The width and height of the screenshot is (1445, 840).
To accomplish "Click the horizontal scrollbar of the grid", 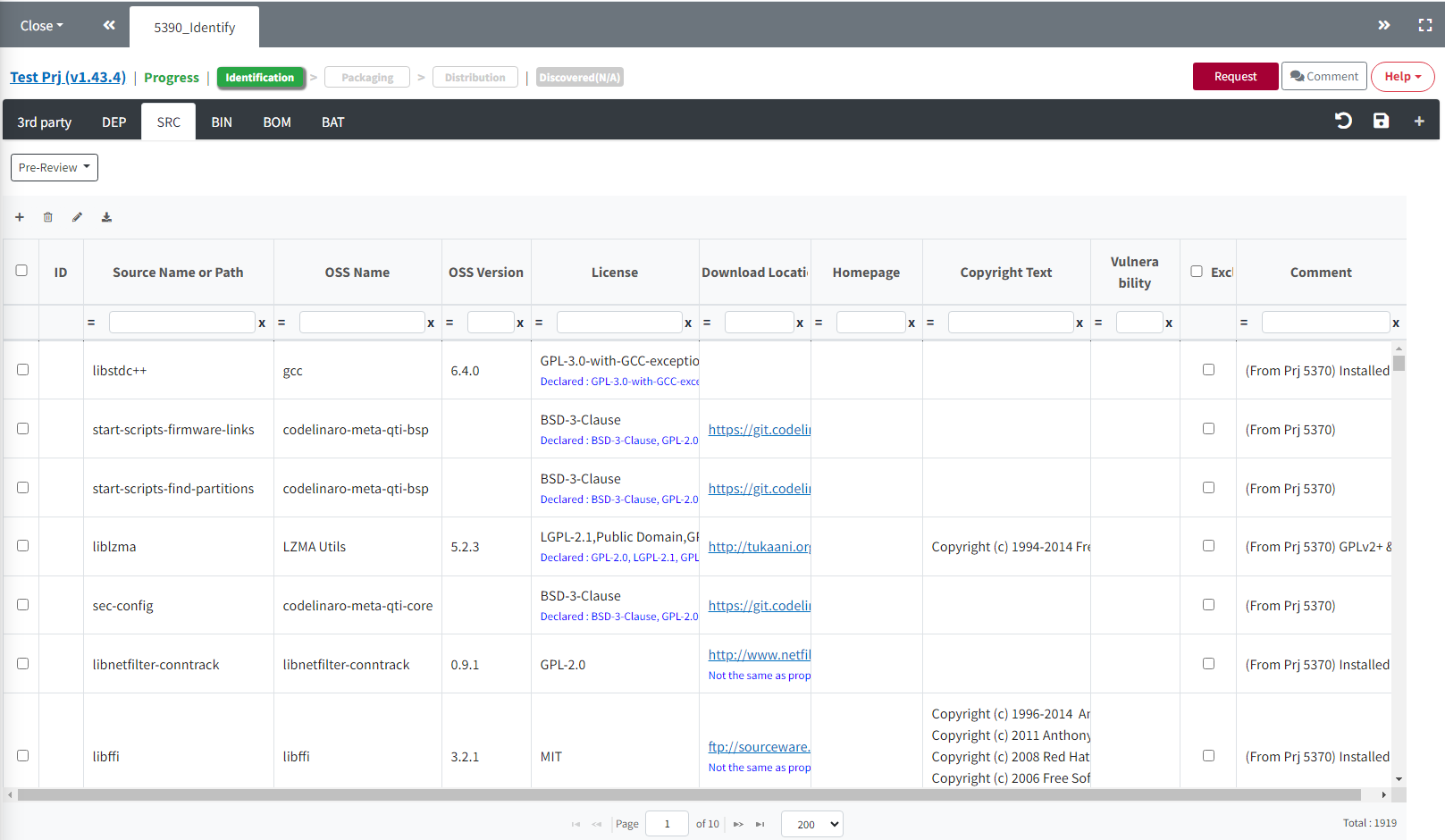I will point(688,794).
